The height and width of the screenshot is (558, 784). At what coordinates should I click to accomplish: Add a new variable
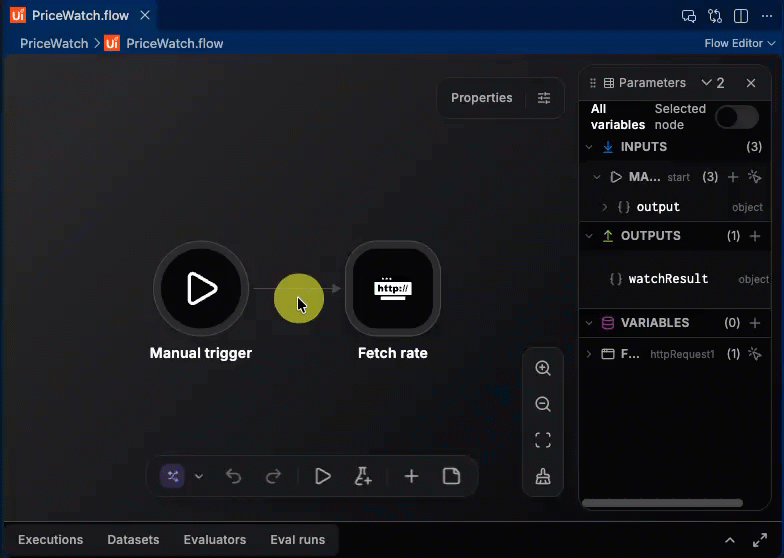click(x=754, y=323)
